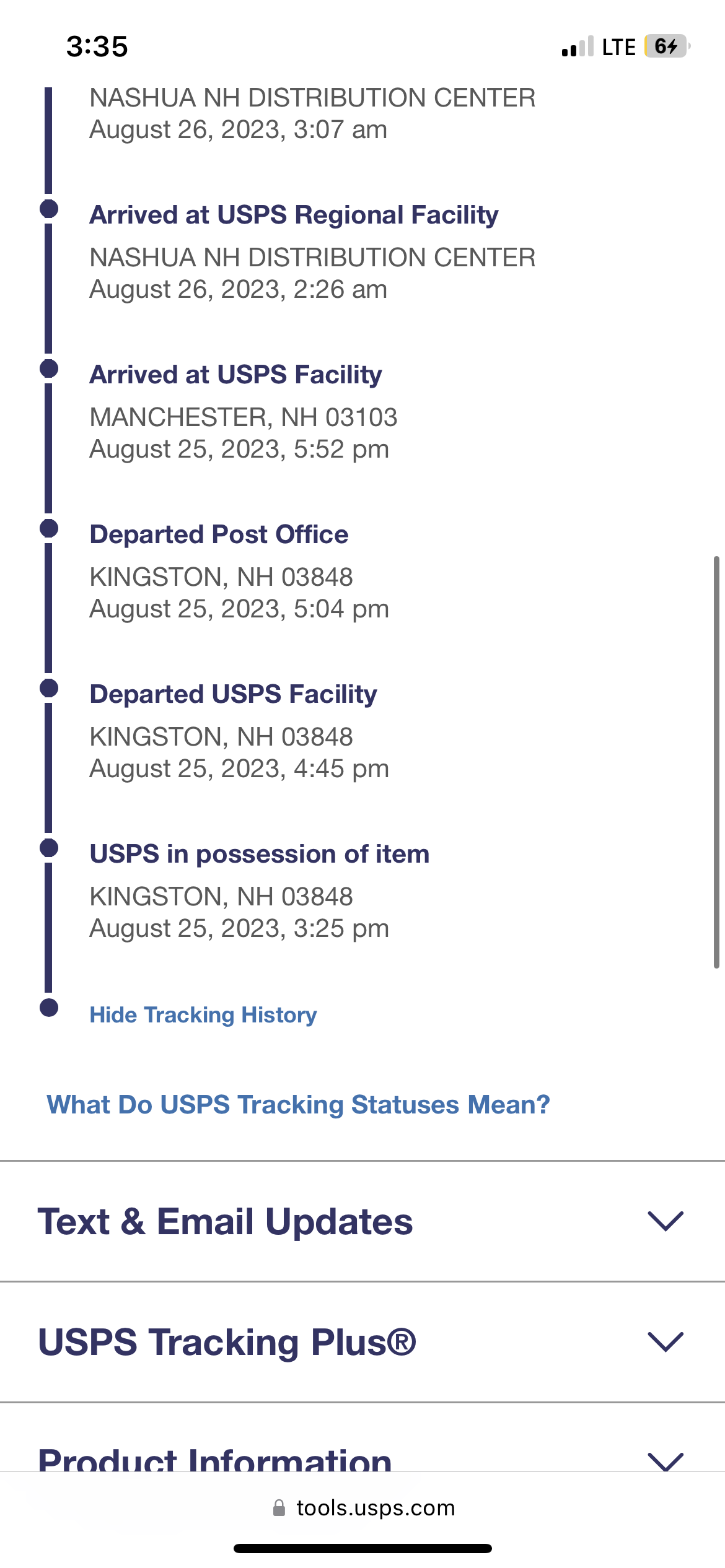Image resolution: width=725 pixels, height=1568 pixels.
Task: Click the page scrollbar on right edge
Action: point(716,762)
